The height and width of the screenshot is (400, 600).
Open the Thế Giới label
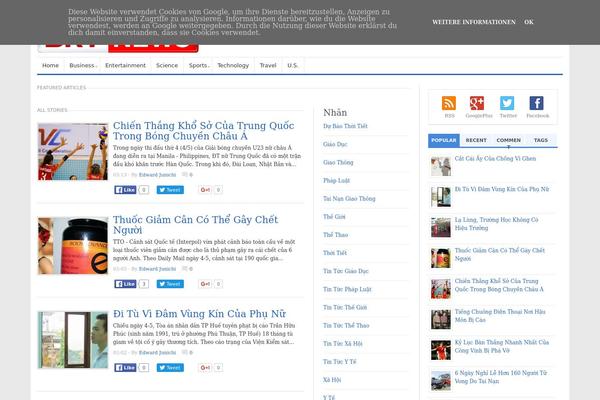point(334,217)
